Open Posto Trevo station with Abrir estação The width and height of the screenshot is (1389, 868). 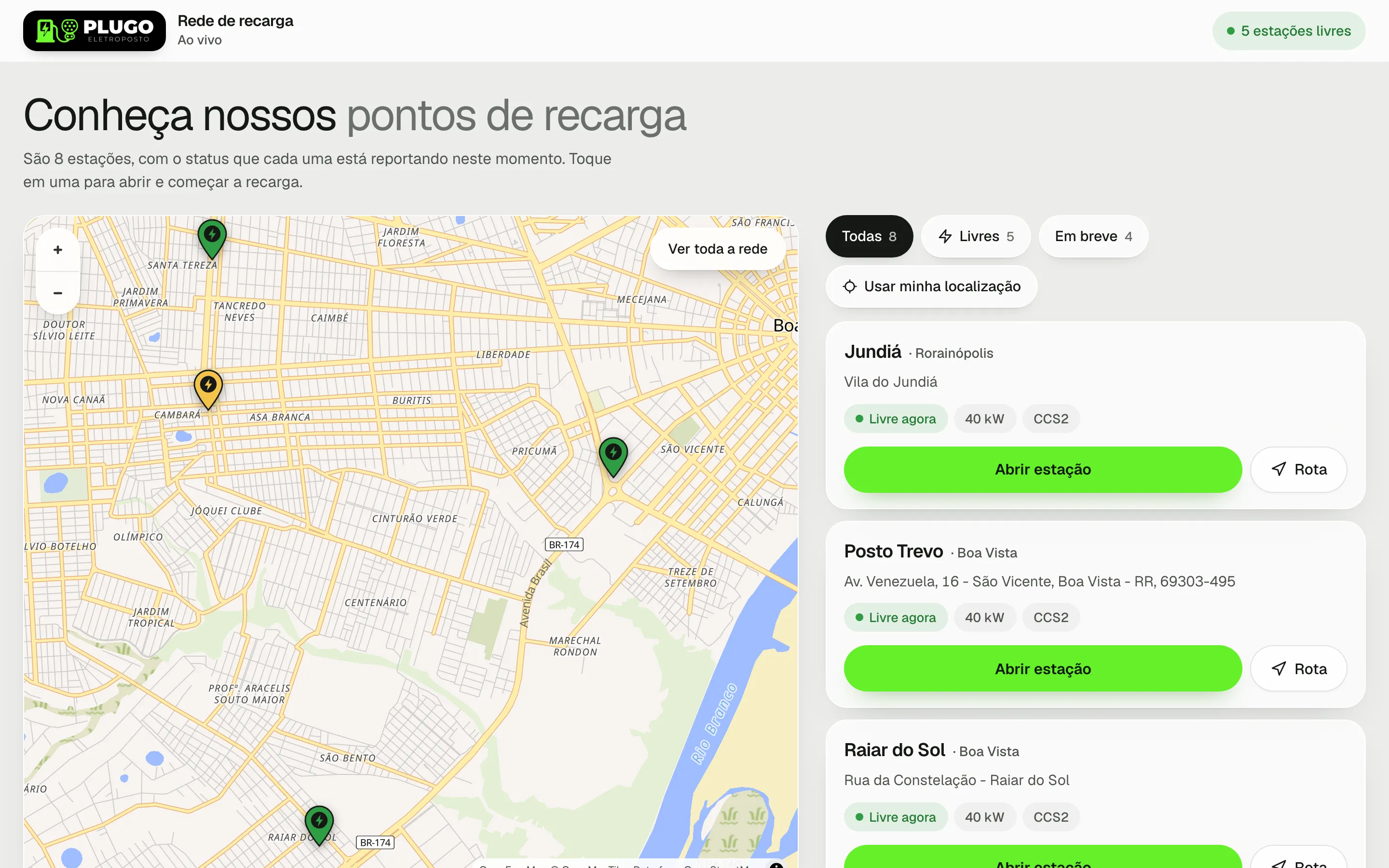click(1043, 668)
